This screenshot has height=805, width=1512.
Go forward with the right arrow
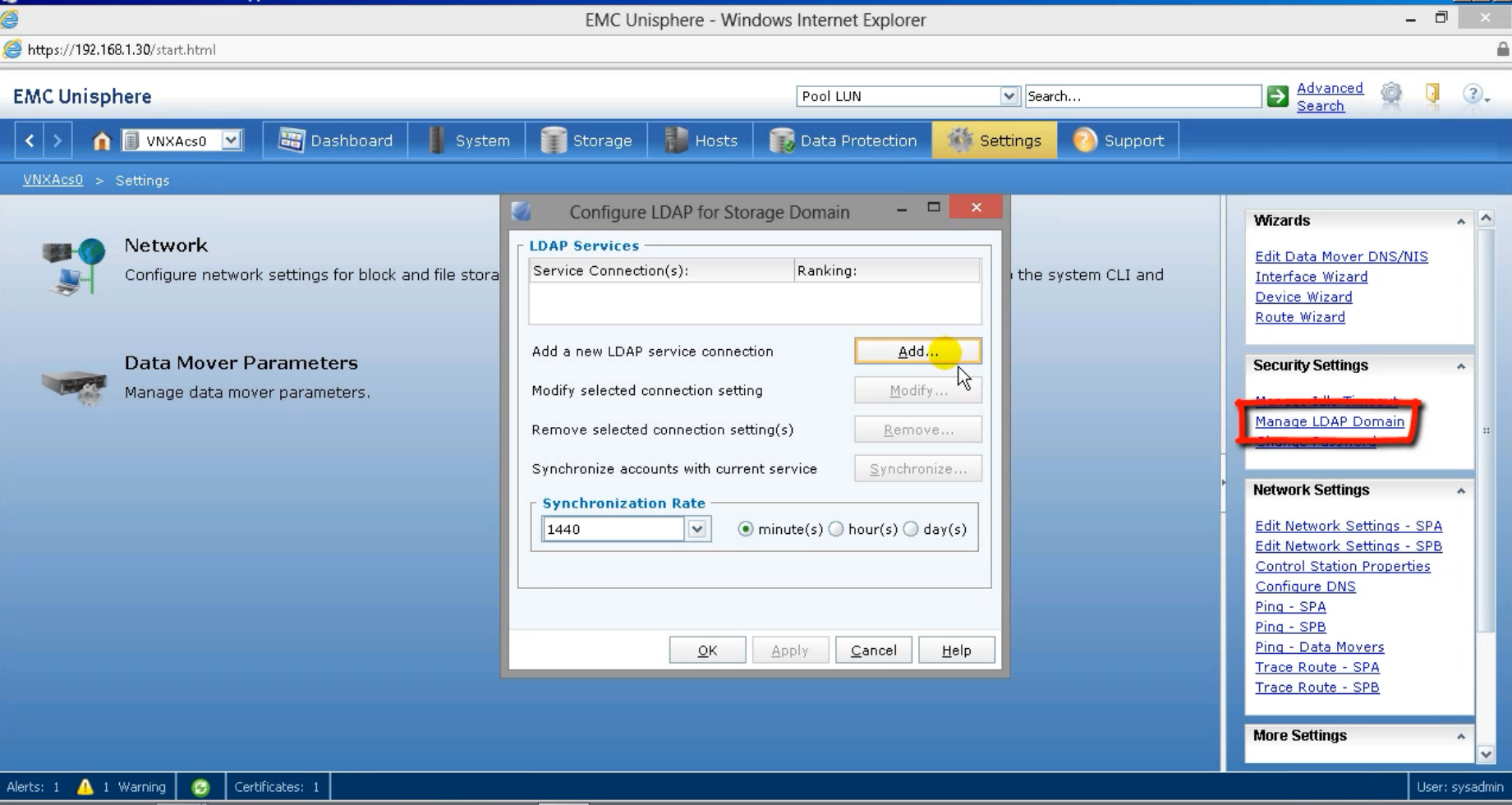pyautogui.click(x=57, y=140)
